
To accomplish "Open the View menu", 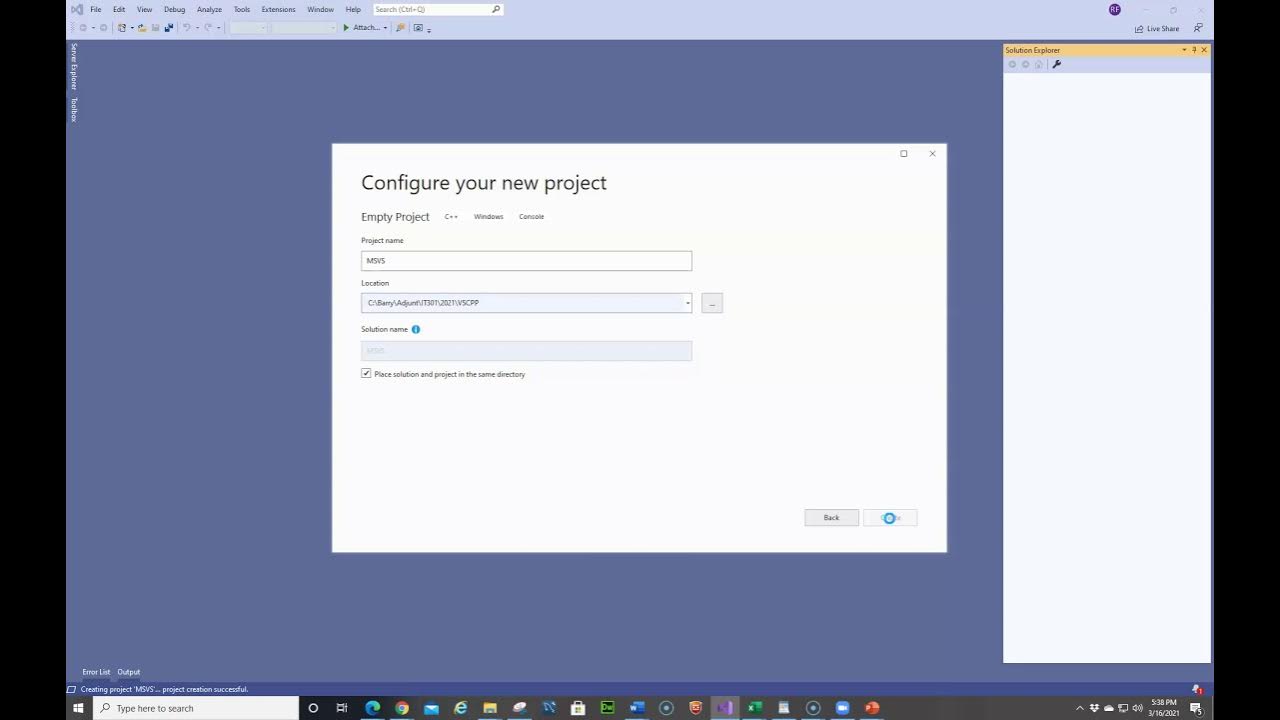I will 145,9.
